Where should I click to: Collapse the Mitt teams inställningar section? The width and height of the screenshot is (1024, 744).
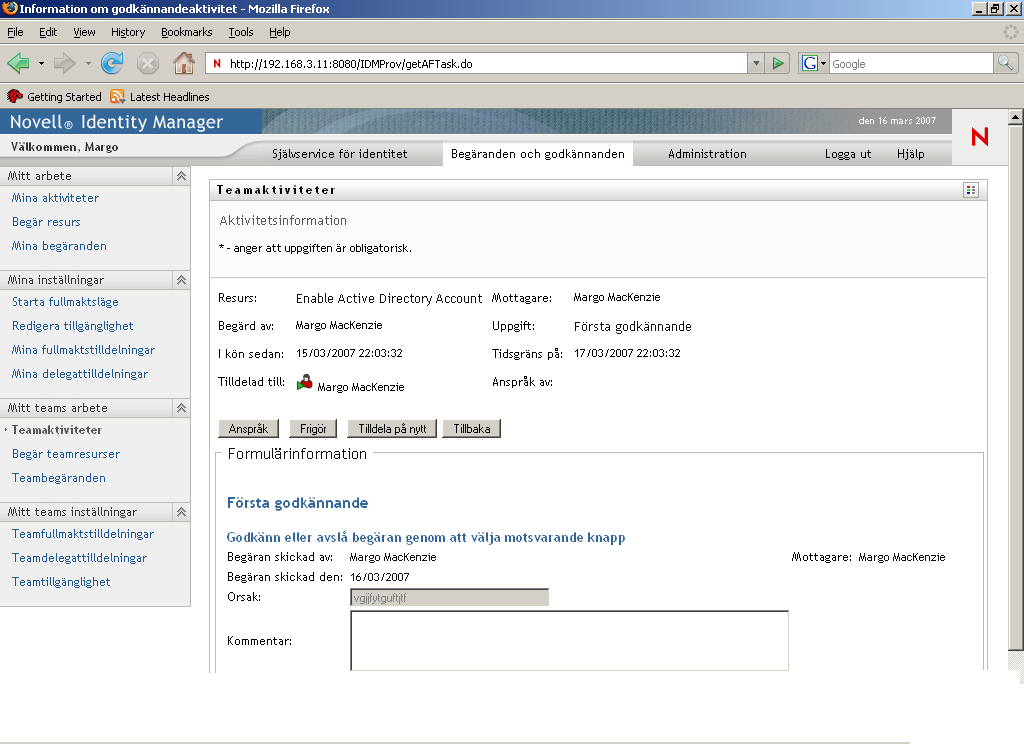[x=182, y=512]
